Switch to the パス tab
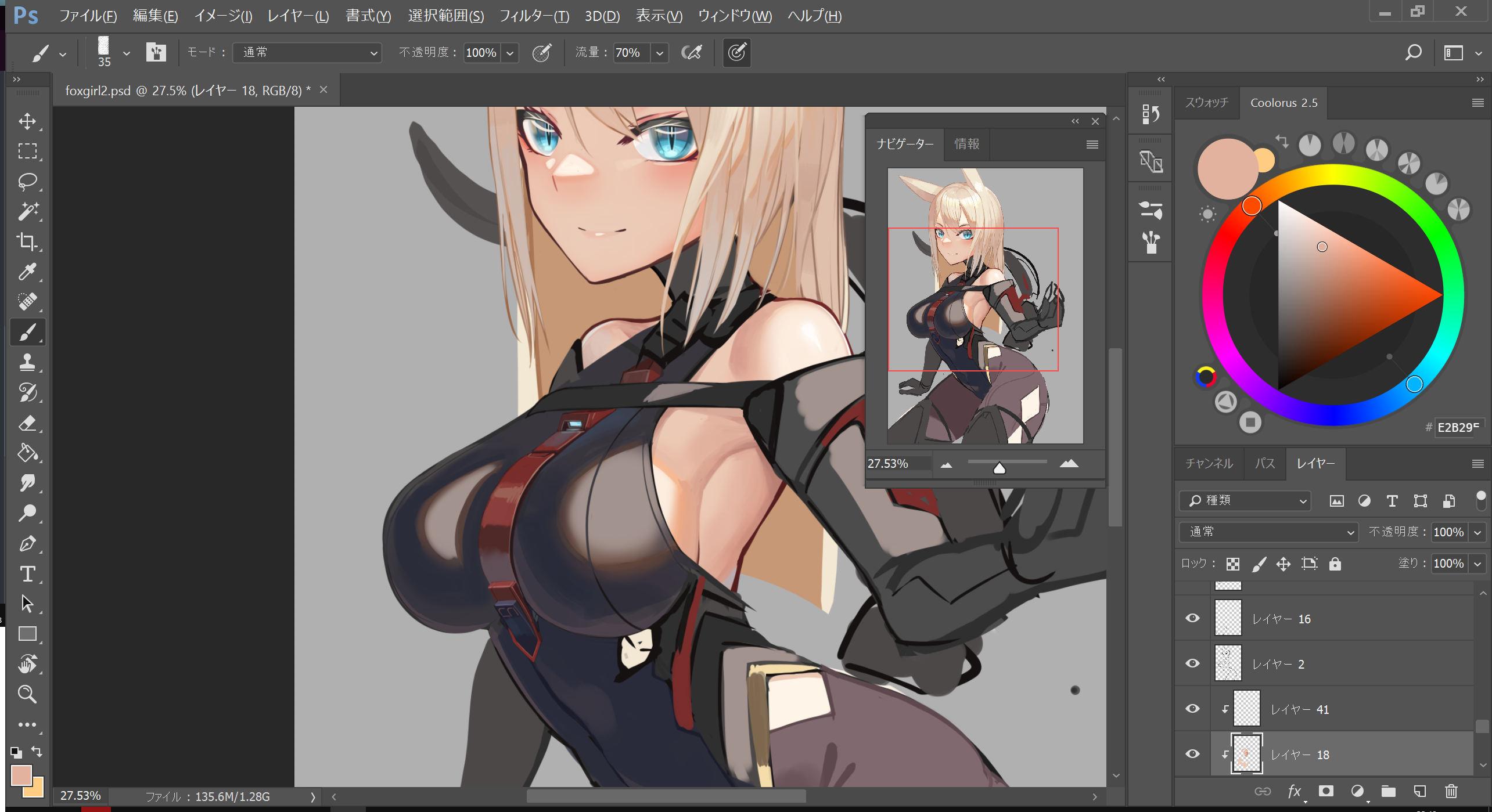The height and width of the screenshot is (812, 1492). coord(1264,463)
